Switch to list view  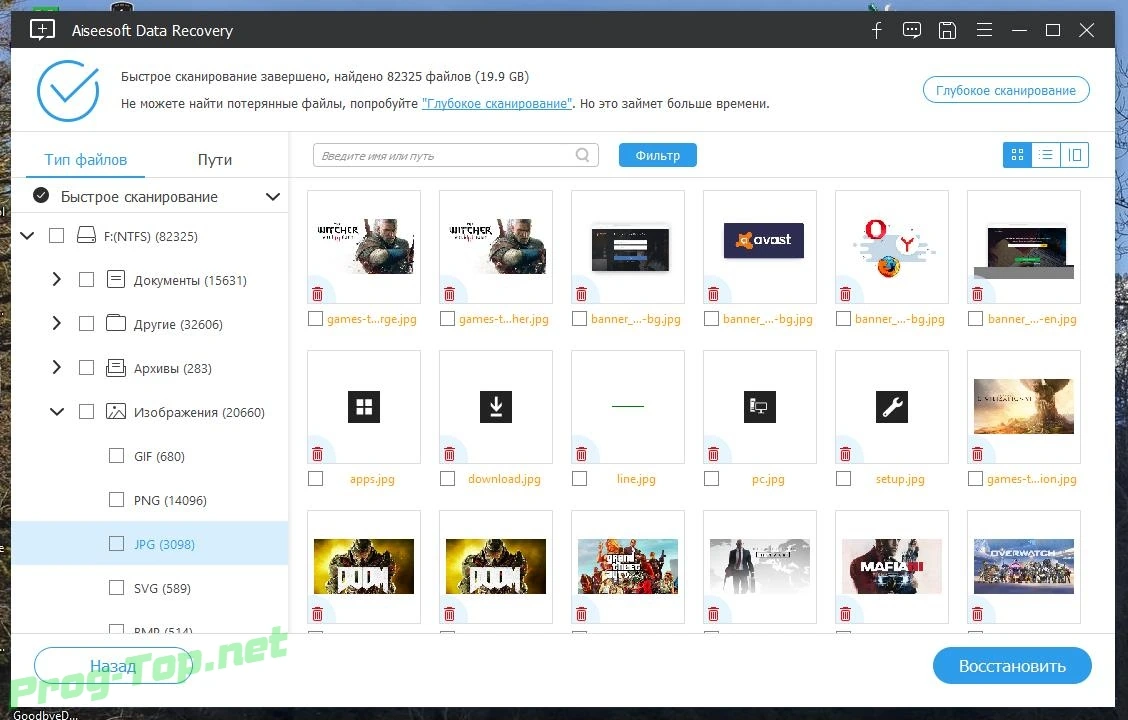tap(1046, 155)
